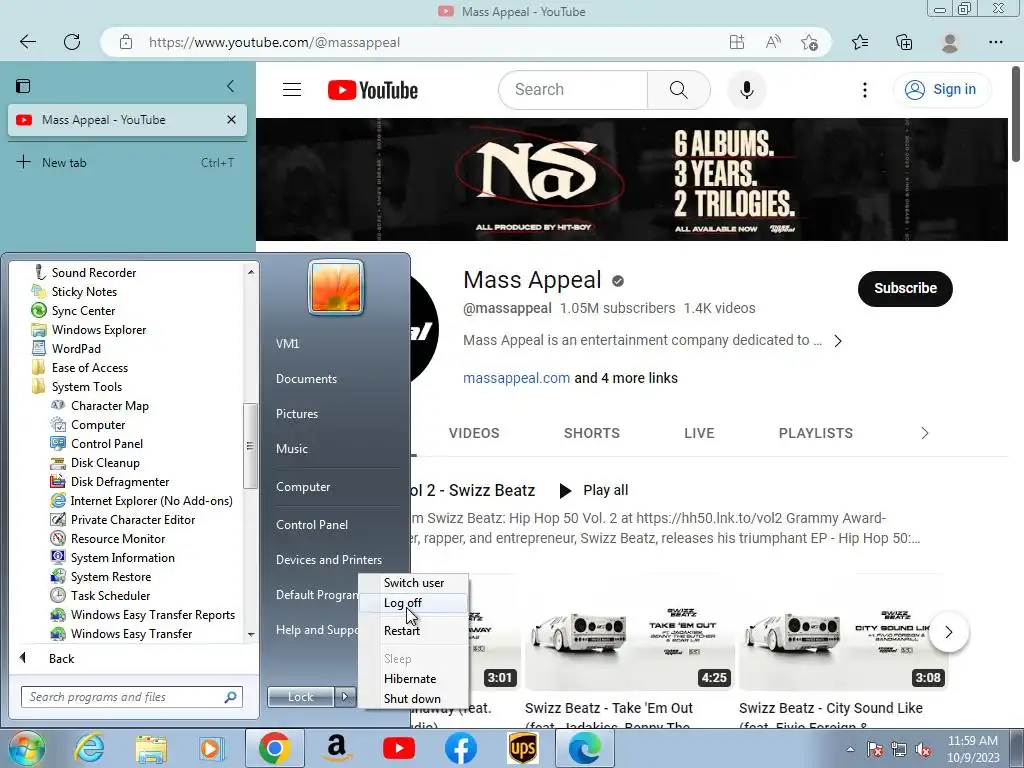Click the Lock button
Screen dimensions: 1024x768
[x=301, y=697]
